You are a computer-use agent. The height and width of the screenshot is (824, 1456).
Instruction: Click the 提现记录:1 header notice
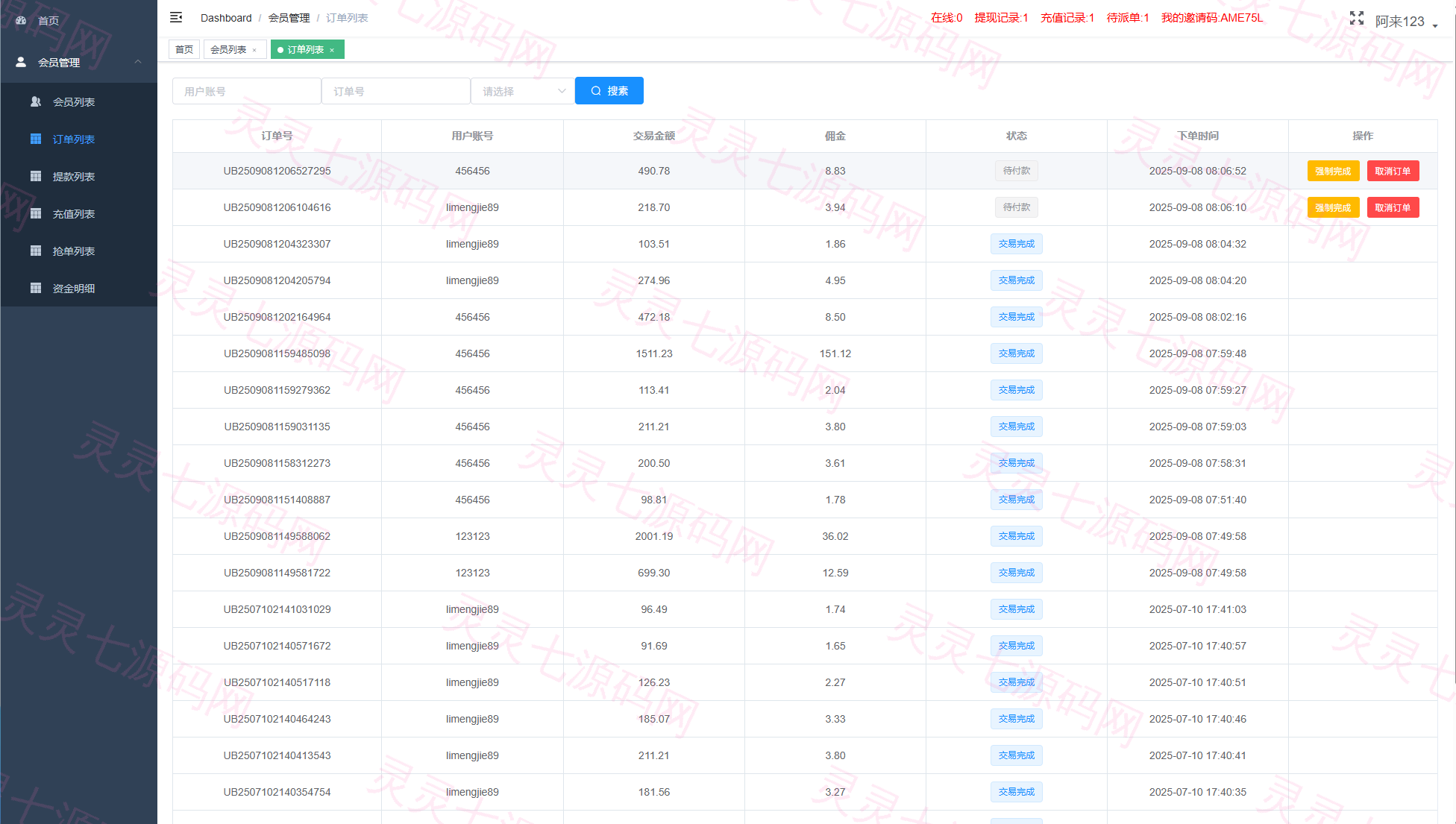(1001, 18)
